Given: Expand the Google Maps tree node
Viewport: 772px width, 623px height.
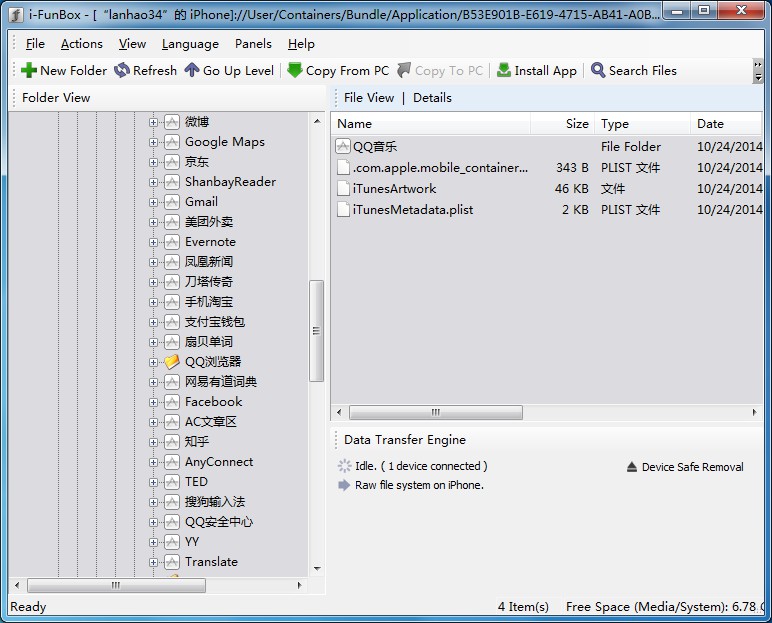Looking at the screenshot, I should click(153, 142).
